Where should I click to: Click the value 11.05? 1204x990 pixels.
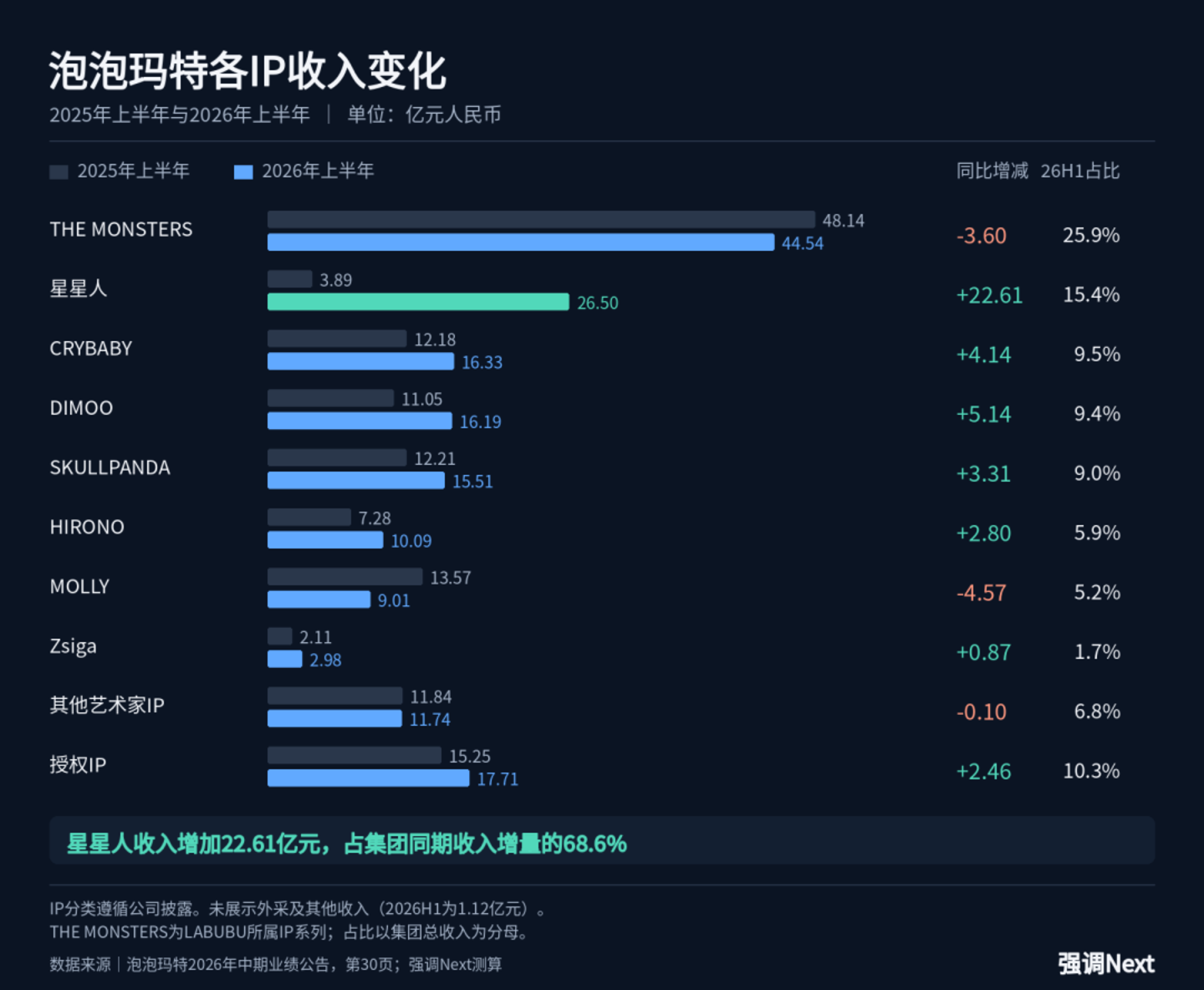click(422, 400)
